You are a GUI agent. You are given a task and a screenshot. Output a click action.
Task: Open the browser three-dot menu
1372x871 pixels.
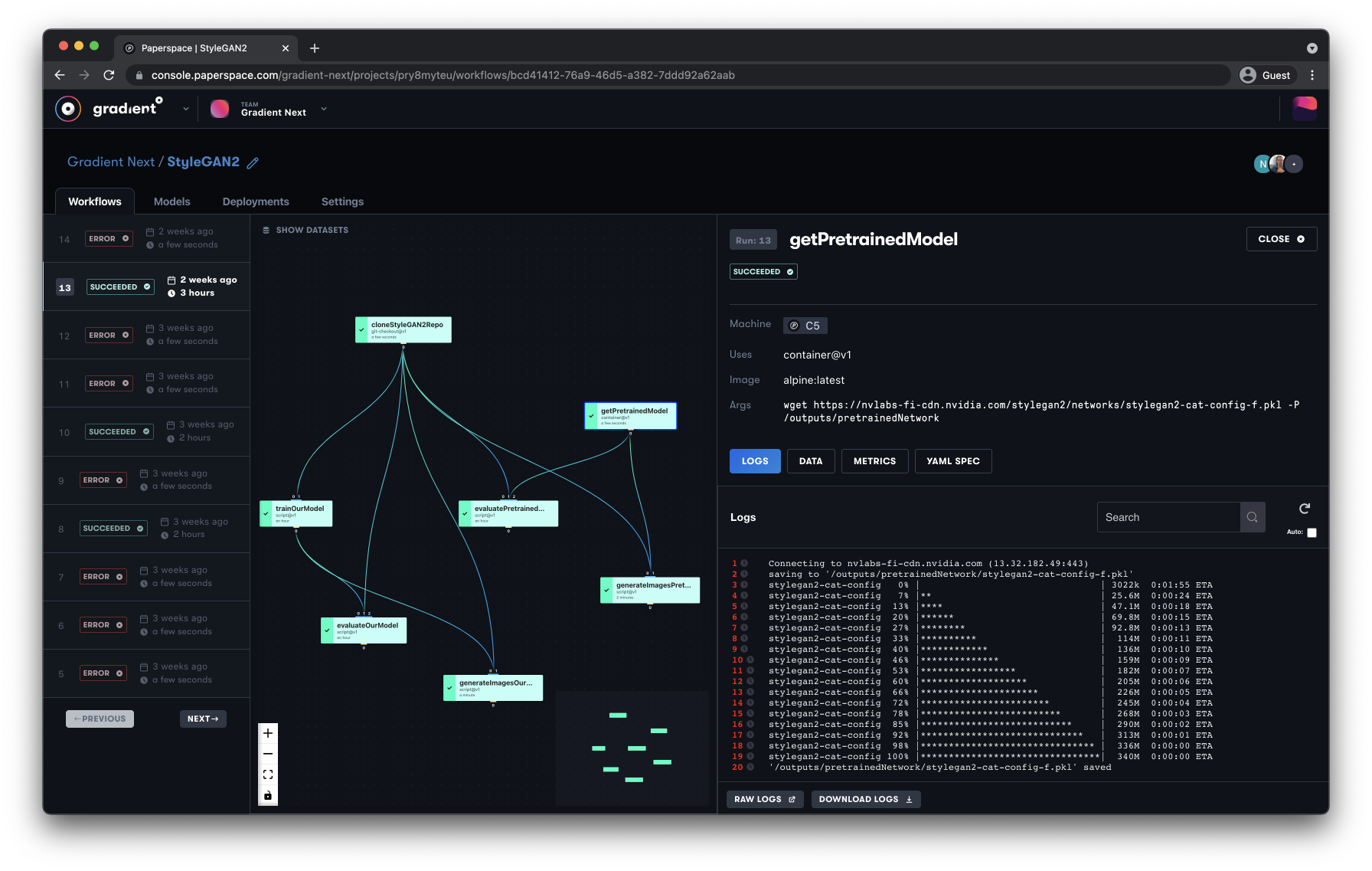[x=1312, y=75]
